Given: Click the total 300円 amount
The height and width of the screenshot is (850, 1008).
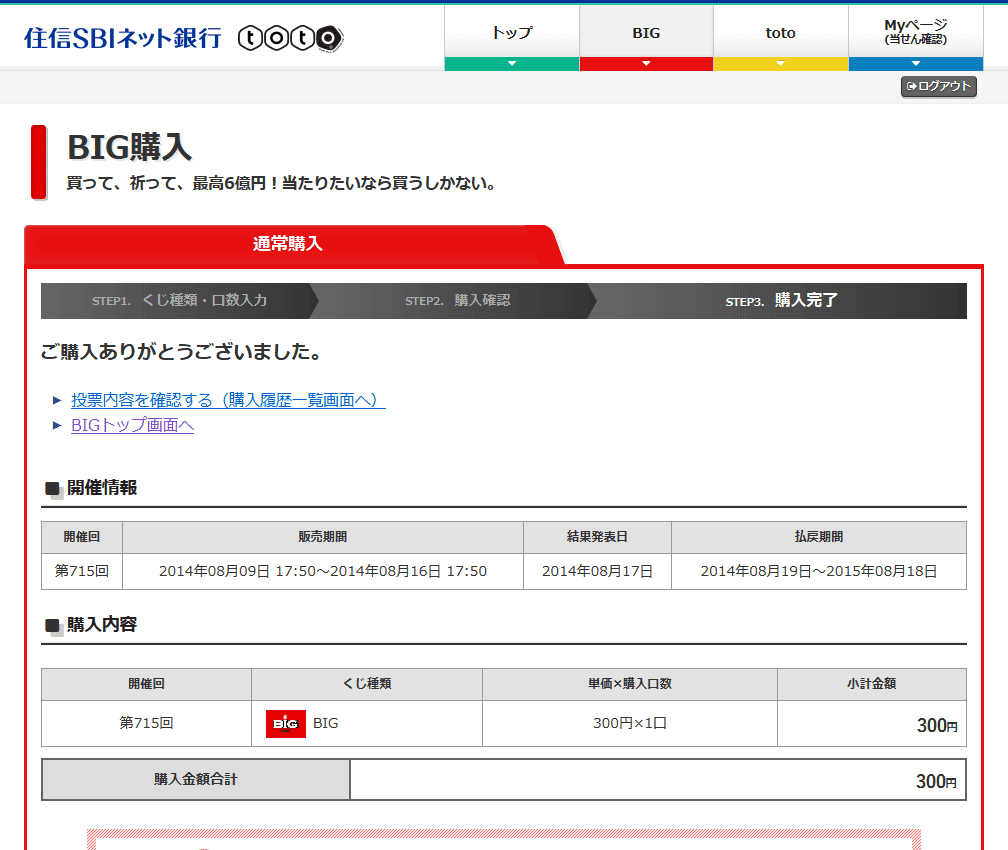Looking at the screenshot, I should pos(936,781).
